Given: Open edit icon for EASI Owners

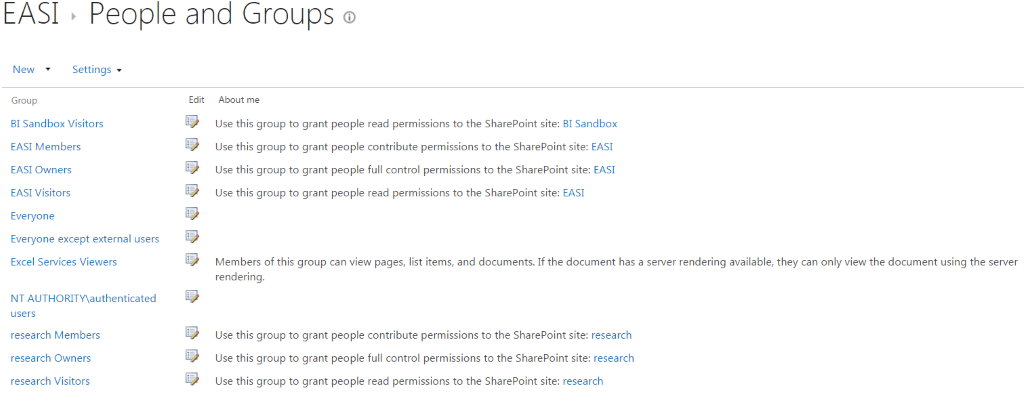Looking at the screenshot, I should 191,167.
